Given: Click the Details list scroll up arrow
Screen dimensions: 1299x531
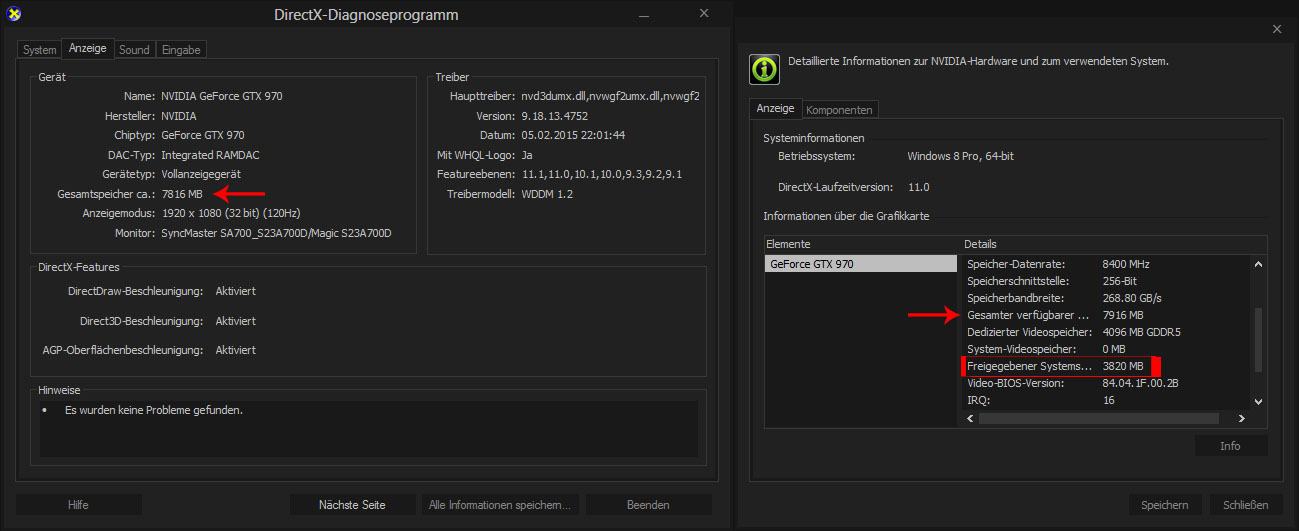Looking at the screenshot, I should (x=1259, y=264).
